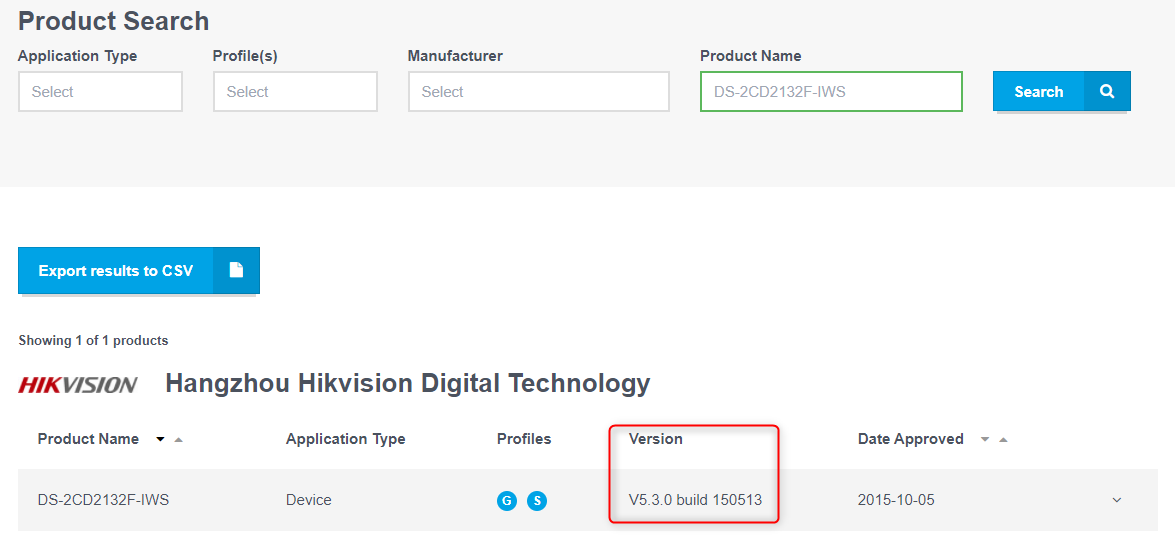This screenshot has height=559, width=1175.
Task: Sort Date Approved ascending with up arrow
Action: click(1003, 439)
